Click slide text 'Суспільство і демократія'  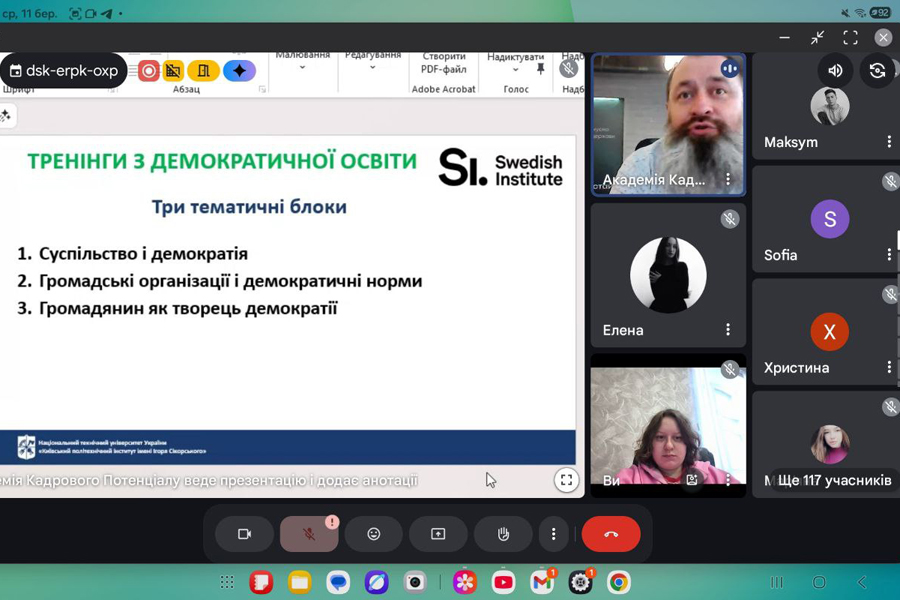[x=143, y=253]
